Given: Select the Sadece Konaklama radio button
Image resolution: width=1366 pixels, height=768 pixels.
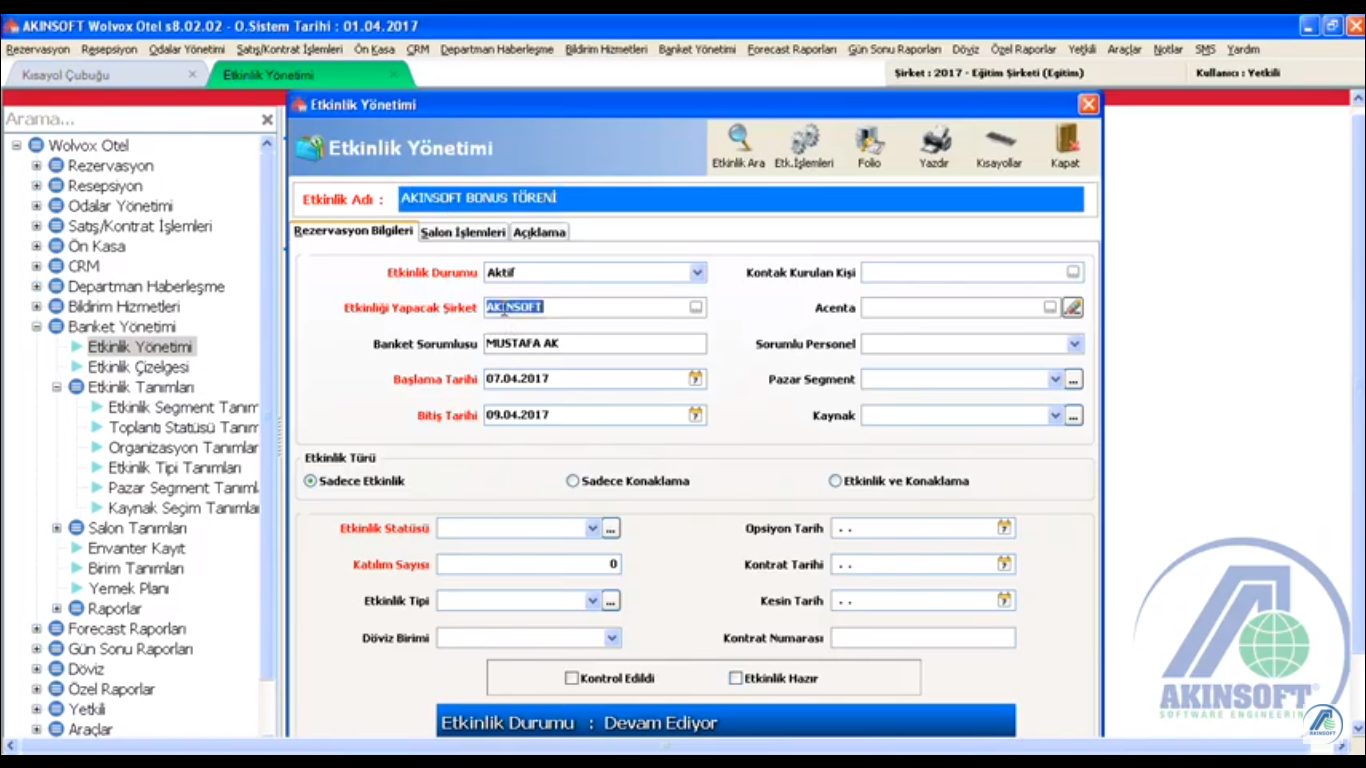Looking at the screenshot, I should point(573,481).
